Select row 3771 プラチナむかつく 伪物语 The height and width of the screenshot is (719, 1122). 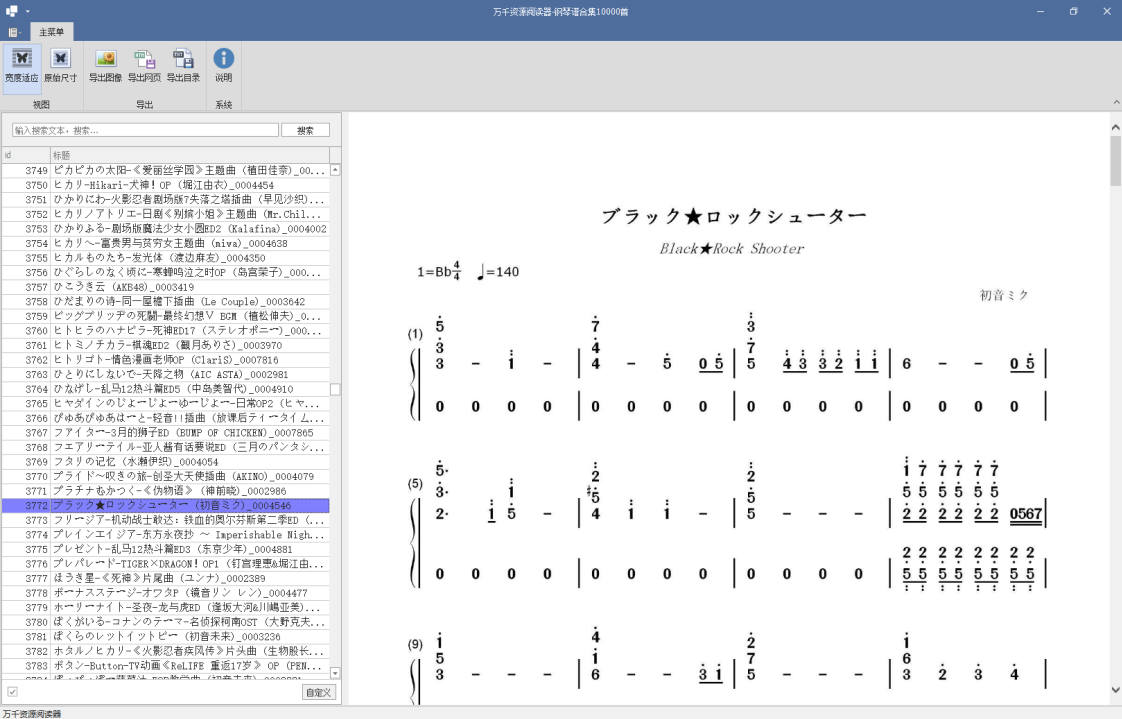tap(165, 491)
